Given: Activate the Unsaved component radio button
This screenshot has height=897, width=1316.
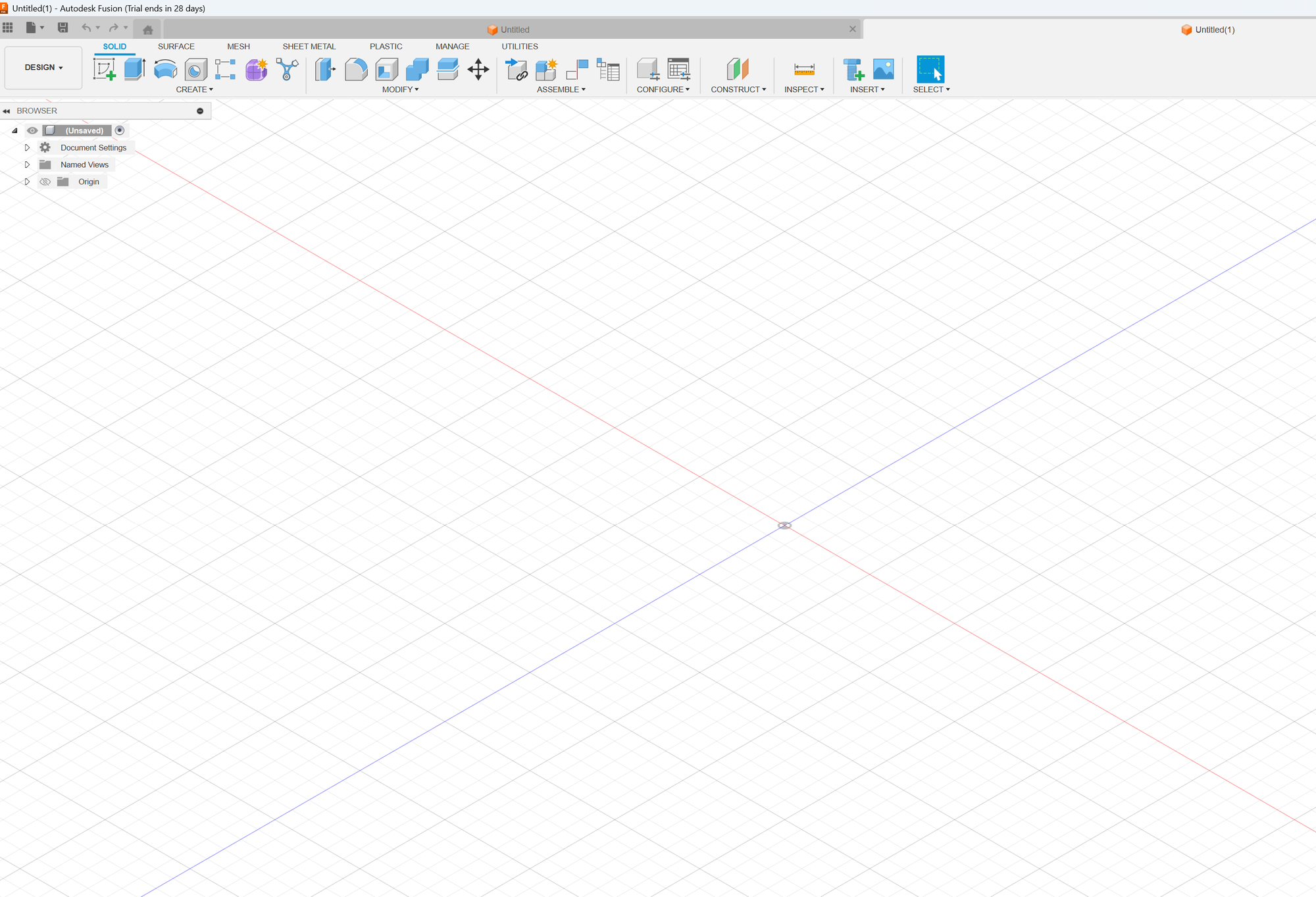Looking at the screenshot, I should click(x=120, y=130).
